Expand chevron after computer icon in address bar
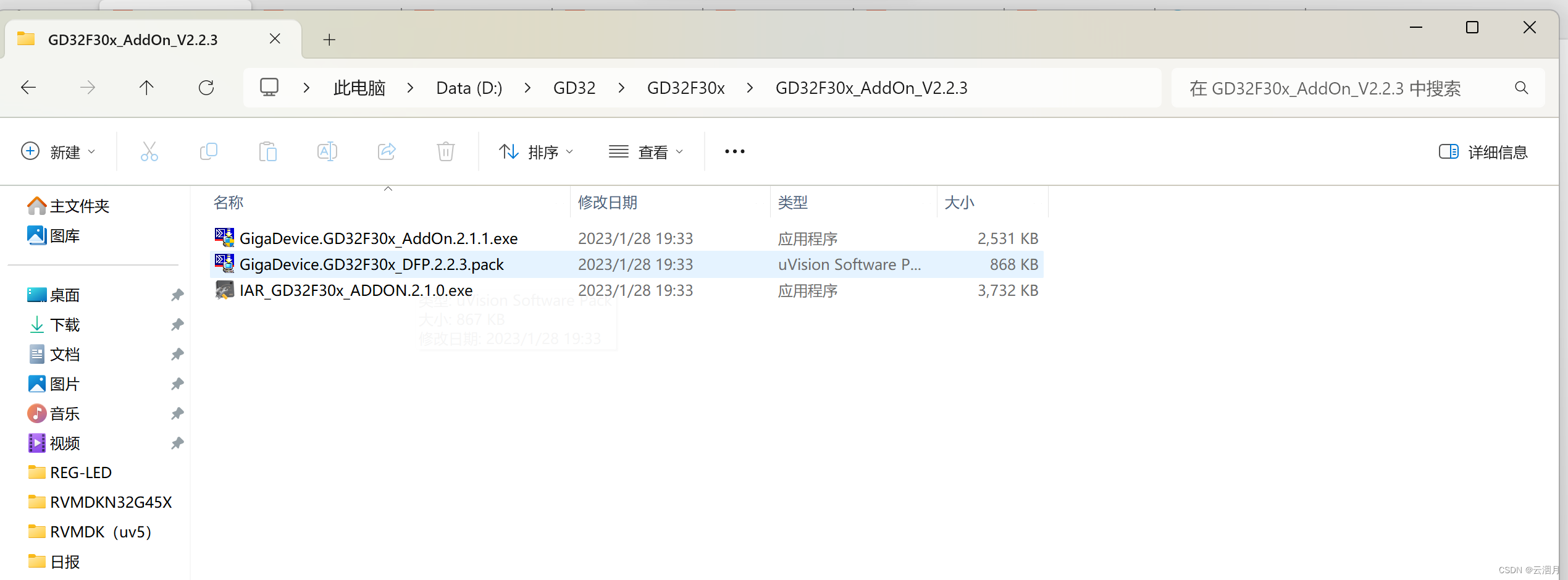 [x=306, y=88]
